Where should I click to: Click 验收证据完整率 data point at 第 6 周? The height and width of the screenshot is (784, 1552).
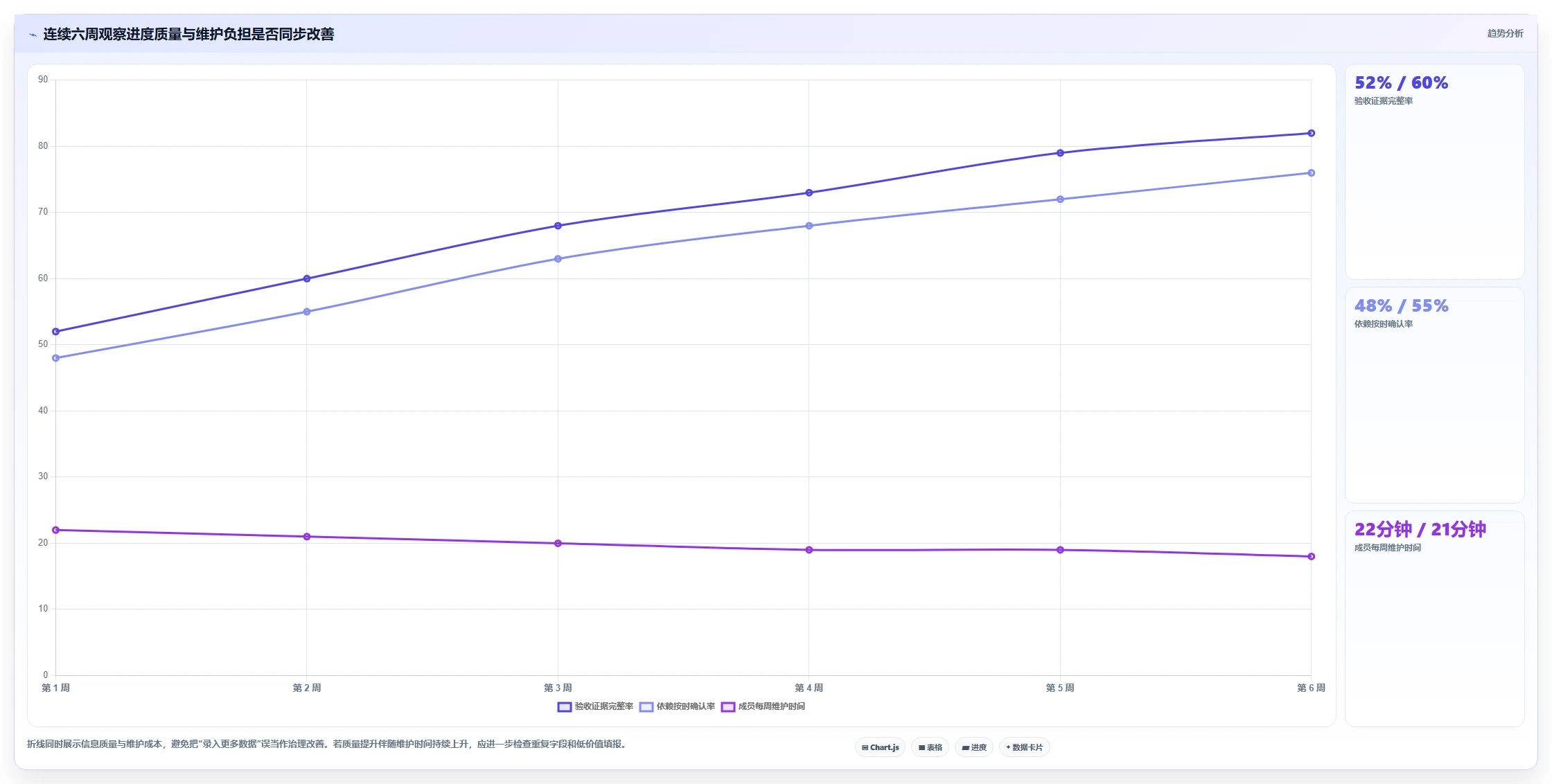coord(1311,133)
